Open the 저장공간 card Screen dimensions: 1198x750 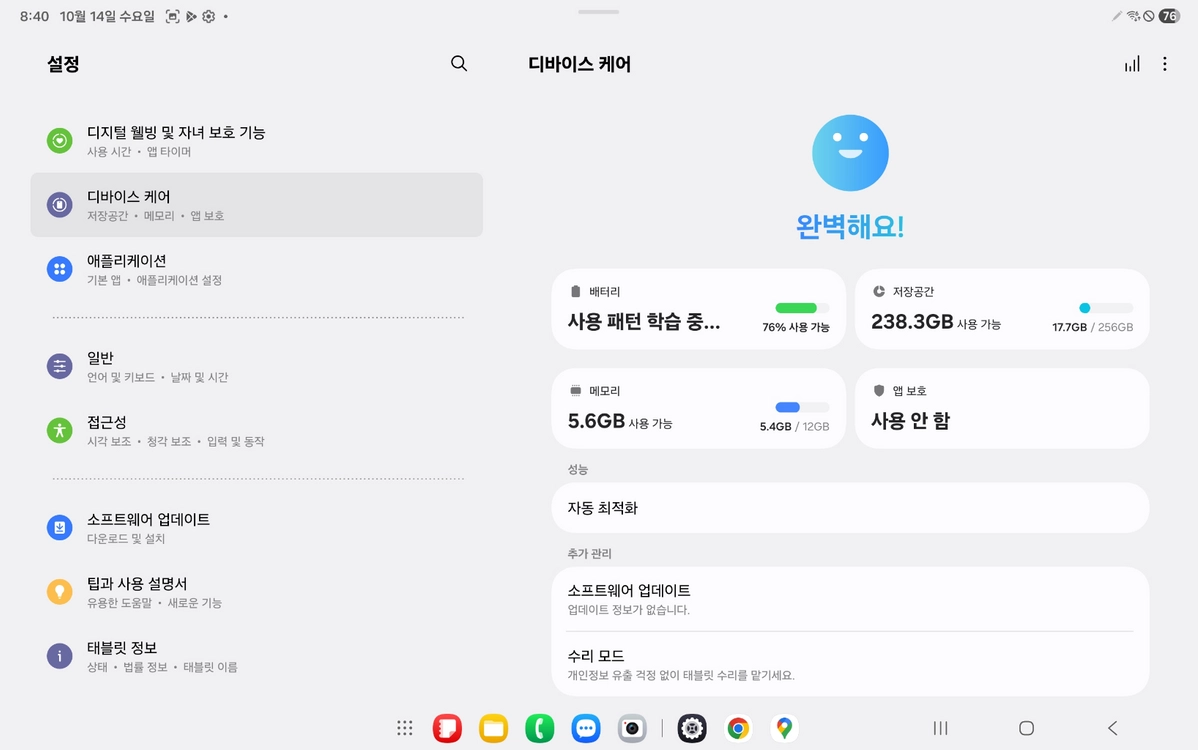tap(1002, 309)
